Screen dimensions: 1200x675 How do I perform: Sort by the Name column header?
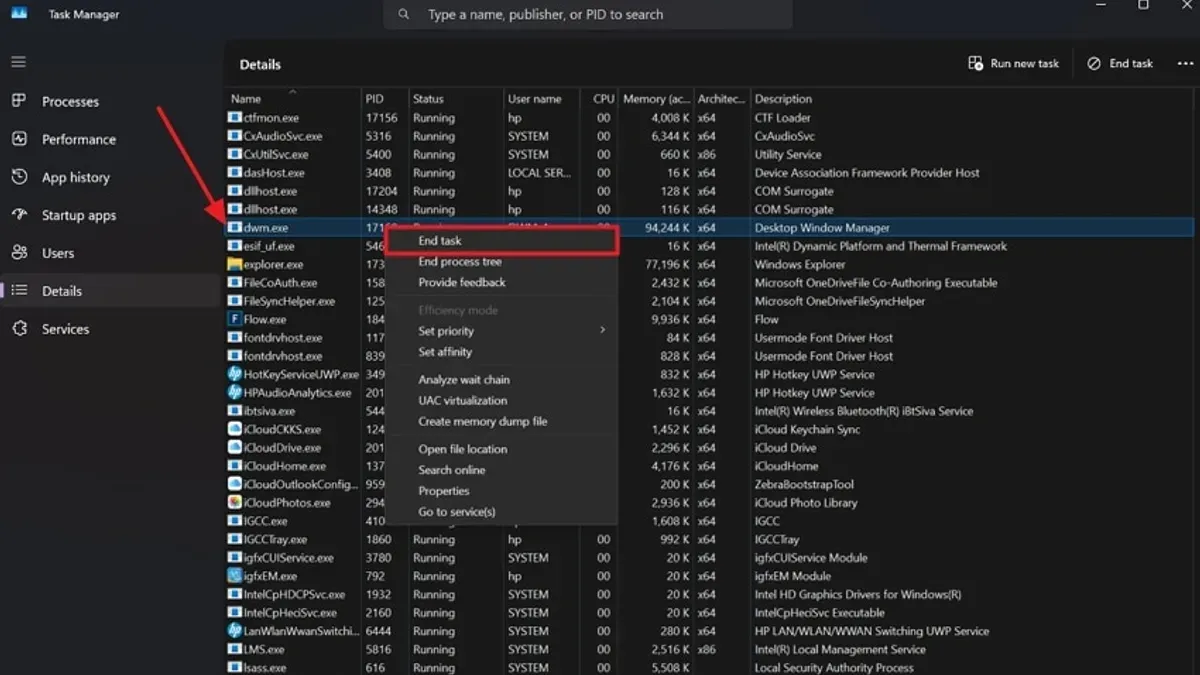(292, 99)
